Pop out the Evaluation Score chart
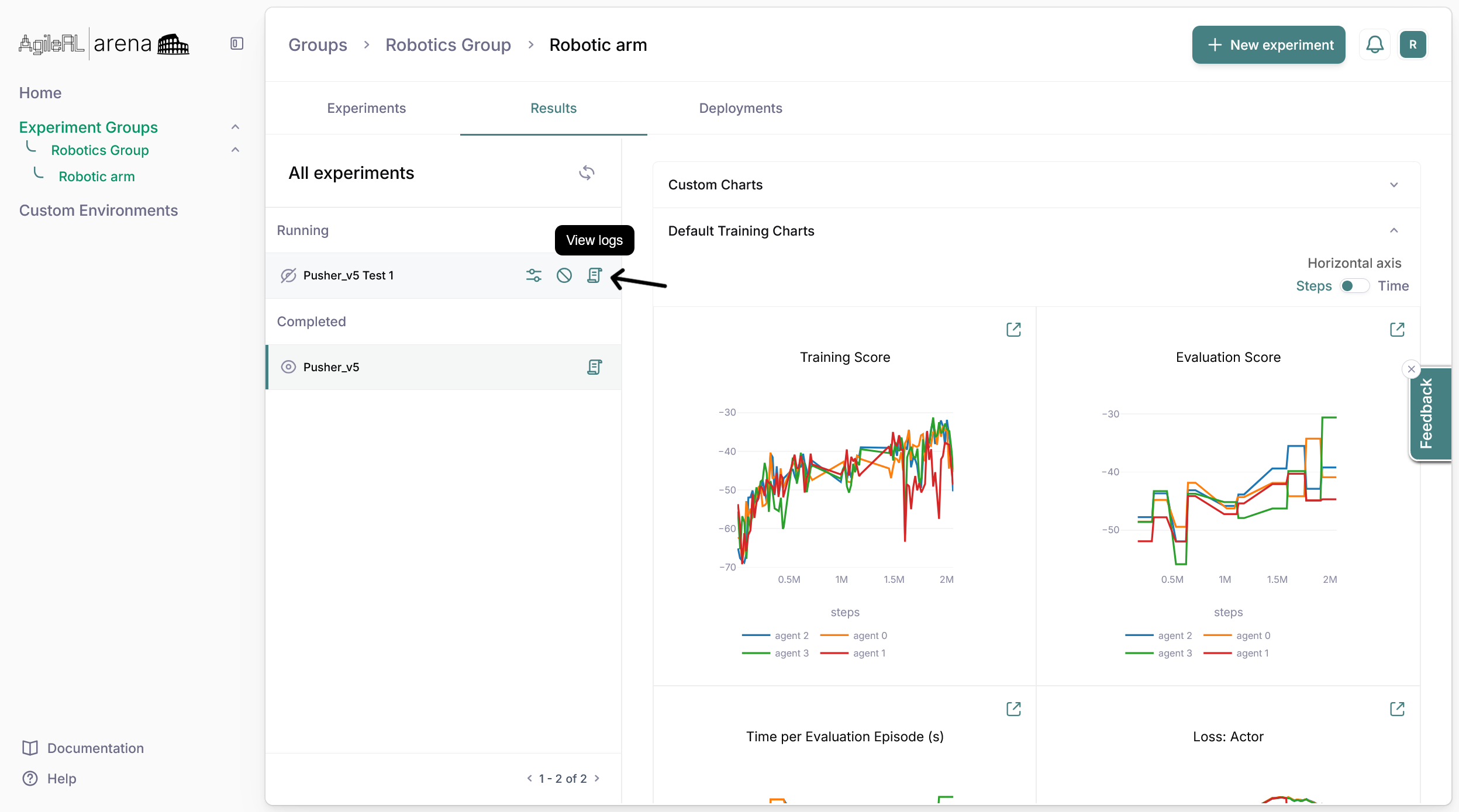 point(1397,330)
